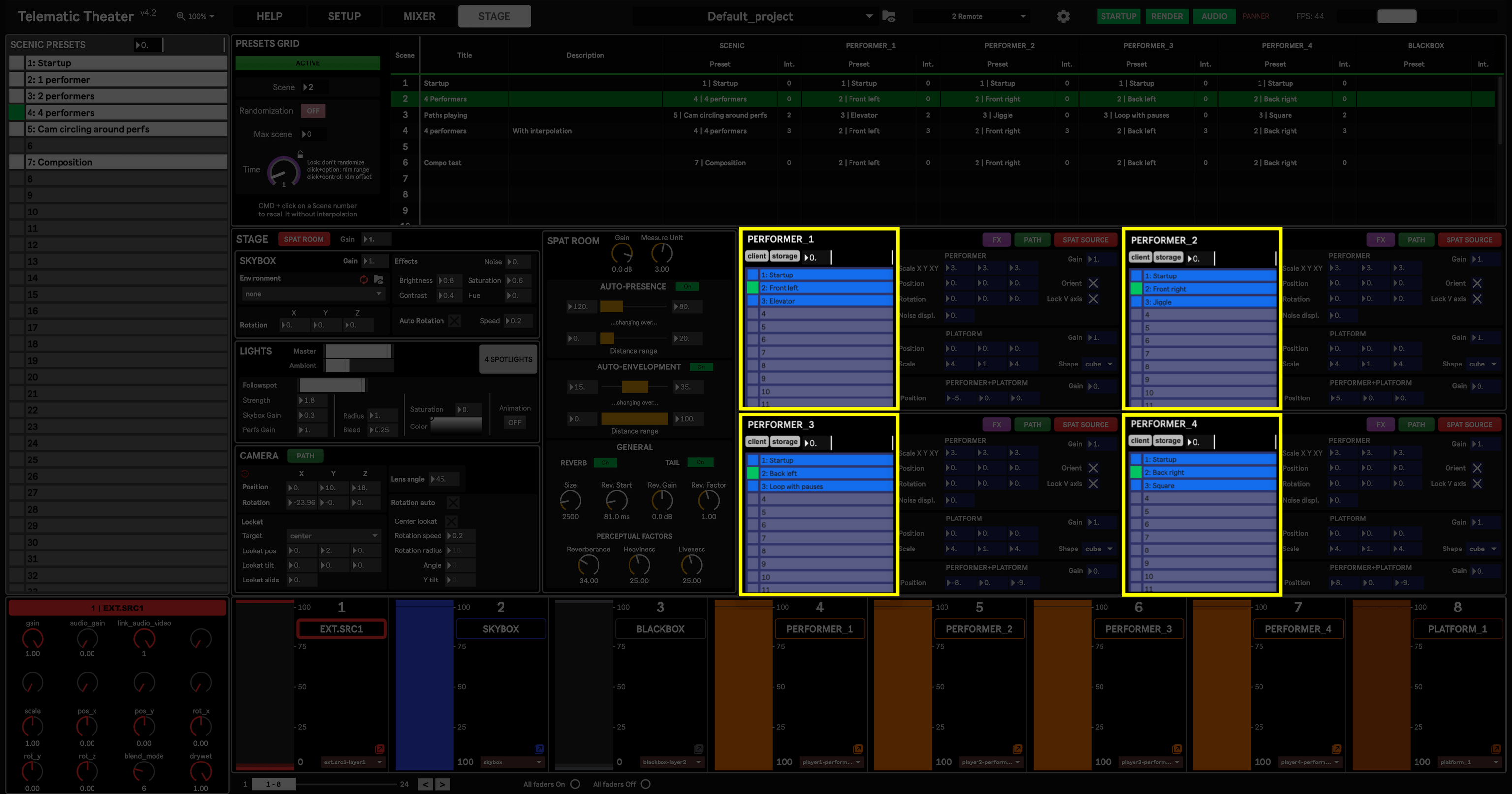
Task: Pop out the EXT.SRC1 channel window icon
Action: 380,749
